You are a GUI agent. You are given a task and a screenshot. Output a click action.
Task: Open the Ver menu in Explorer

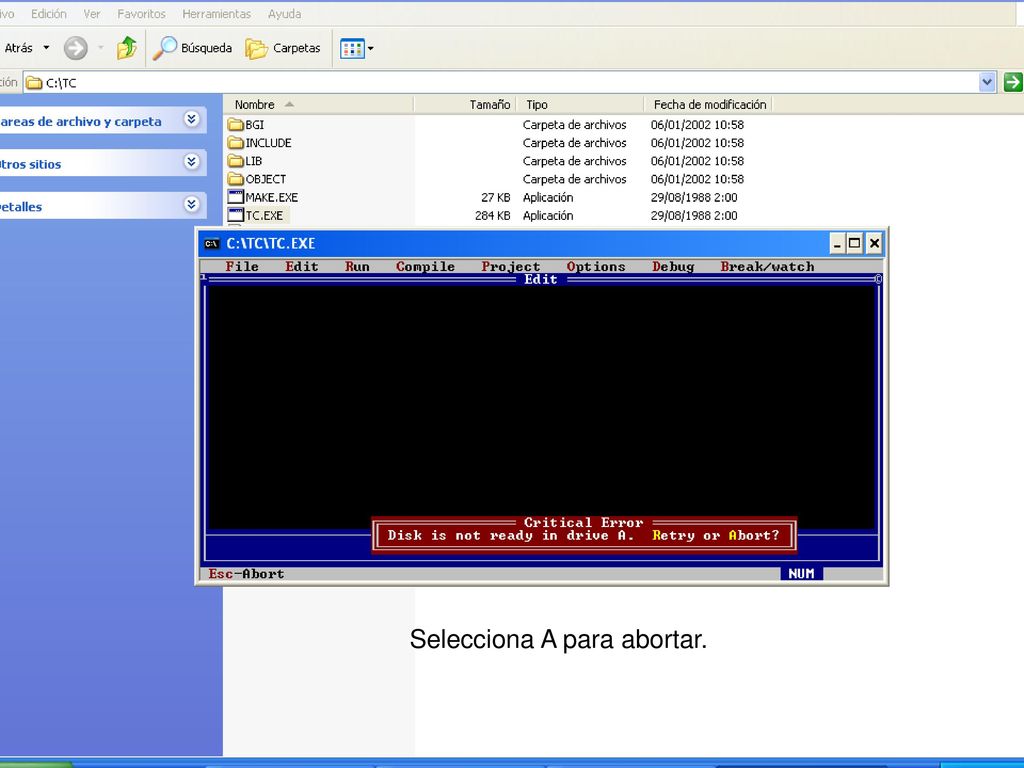point(91,14)
